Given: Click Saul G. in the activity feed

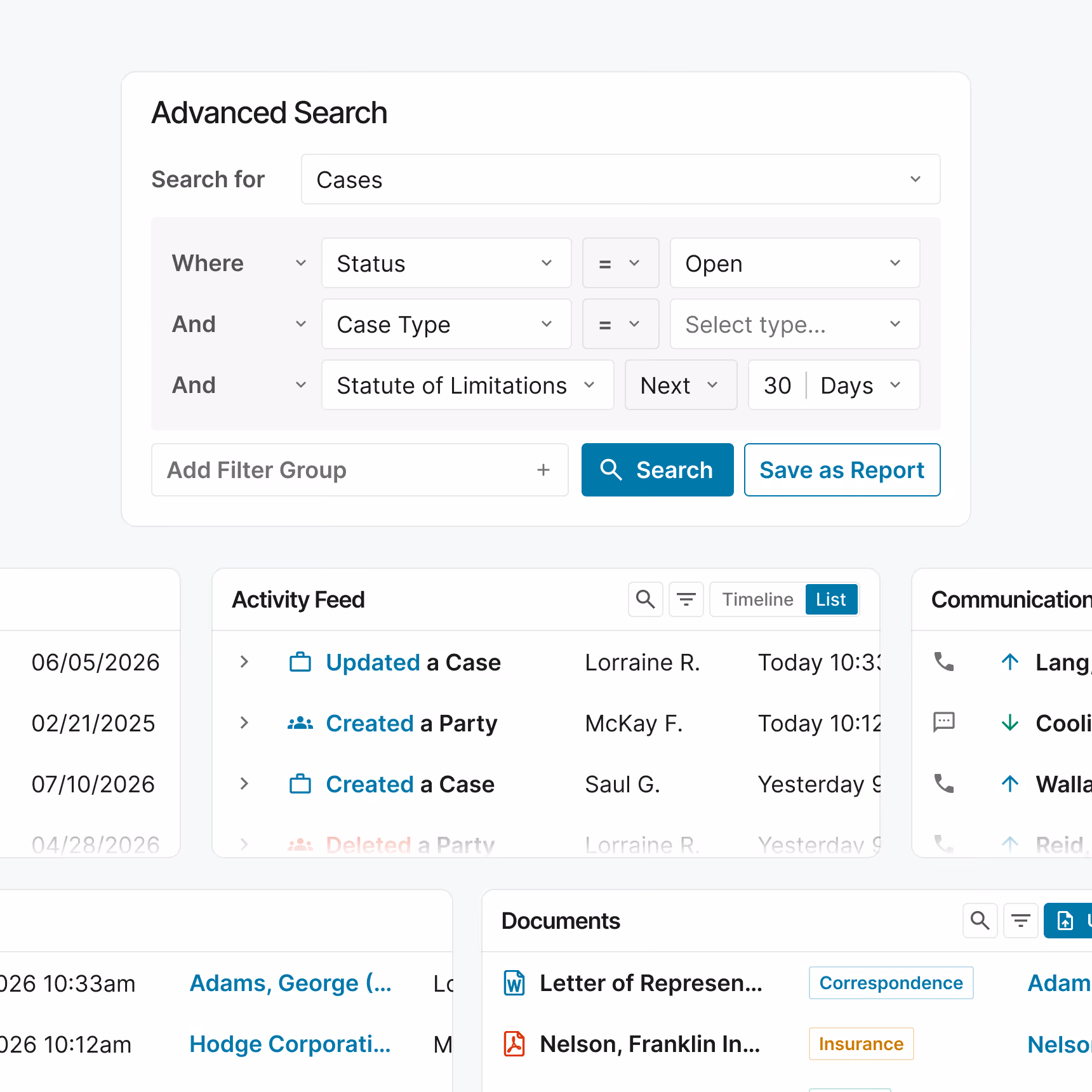Looking at the screenshot, I should [x=623, y=784].
